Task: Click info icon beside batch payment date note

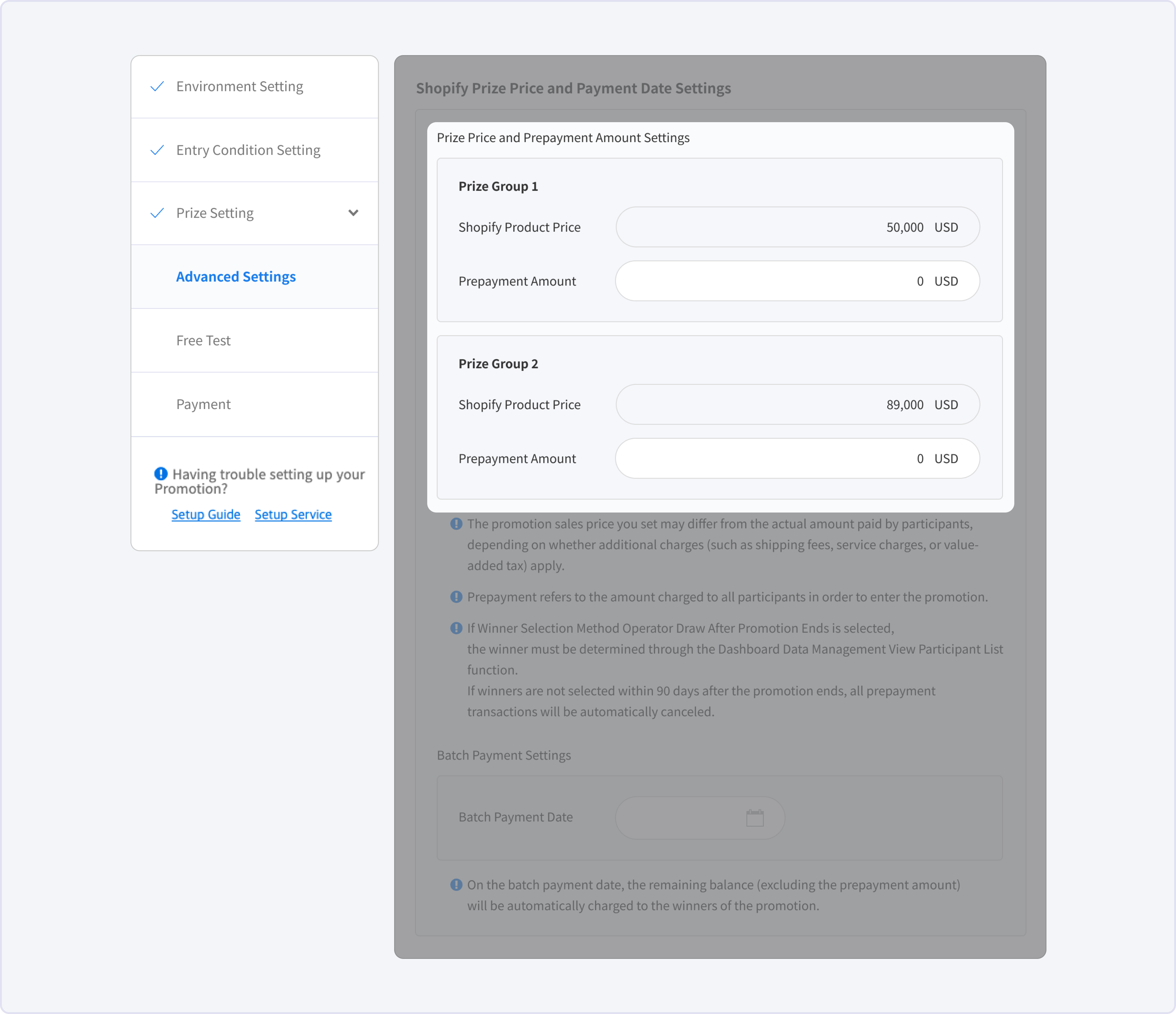Action: pos(456,884)
